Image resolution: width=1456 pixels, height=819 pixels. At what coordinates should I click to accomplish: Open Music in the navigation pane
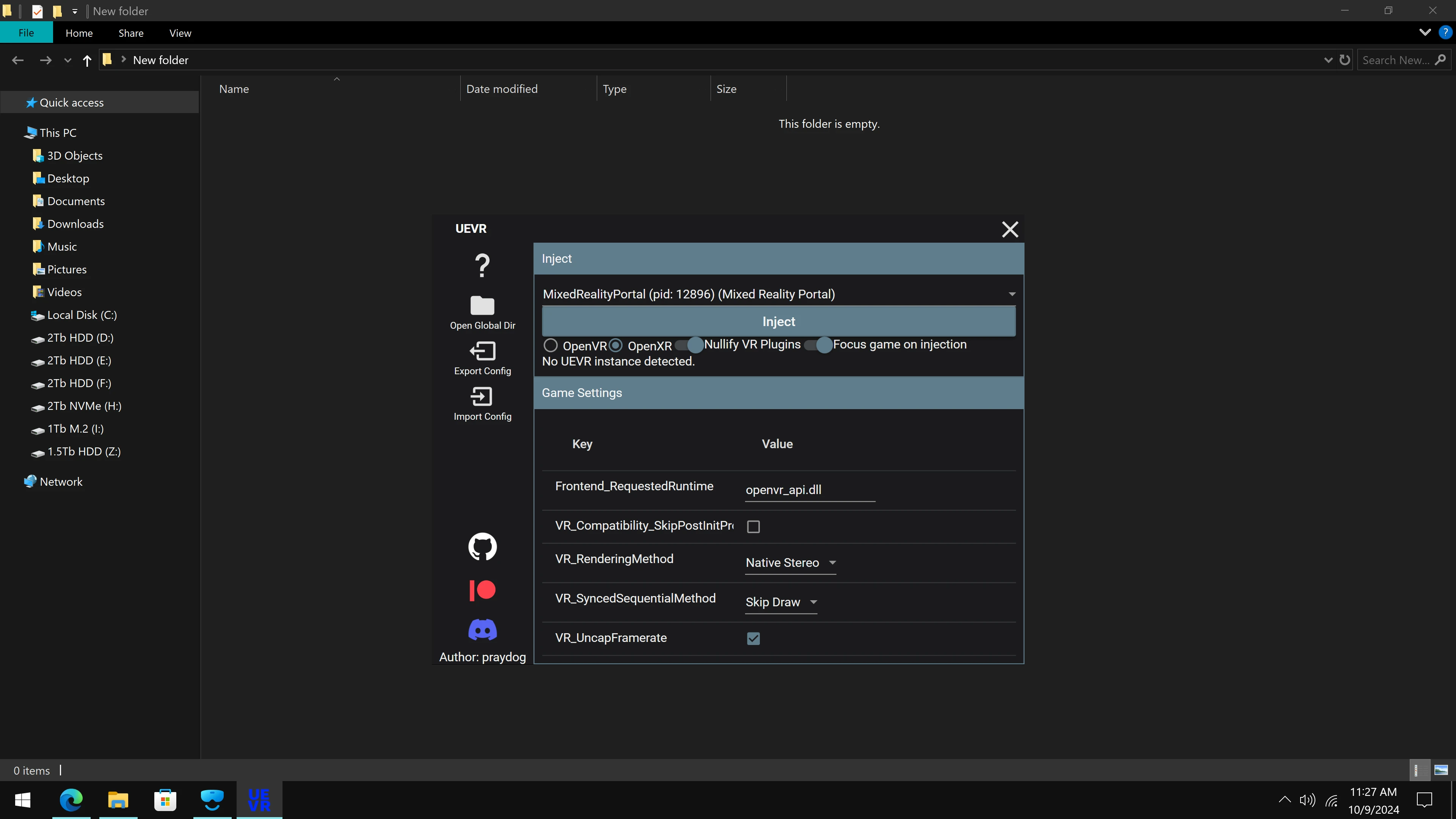coord(61,246)
